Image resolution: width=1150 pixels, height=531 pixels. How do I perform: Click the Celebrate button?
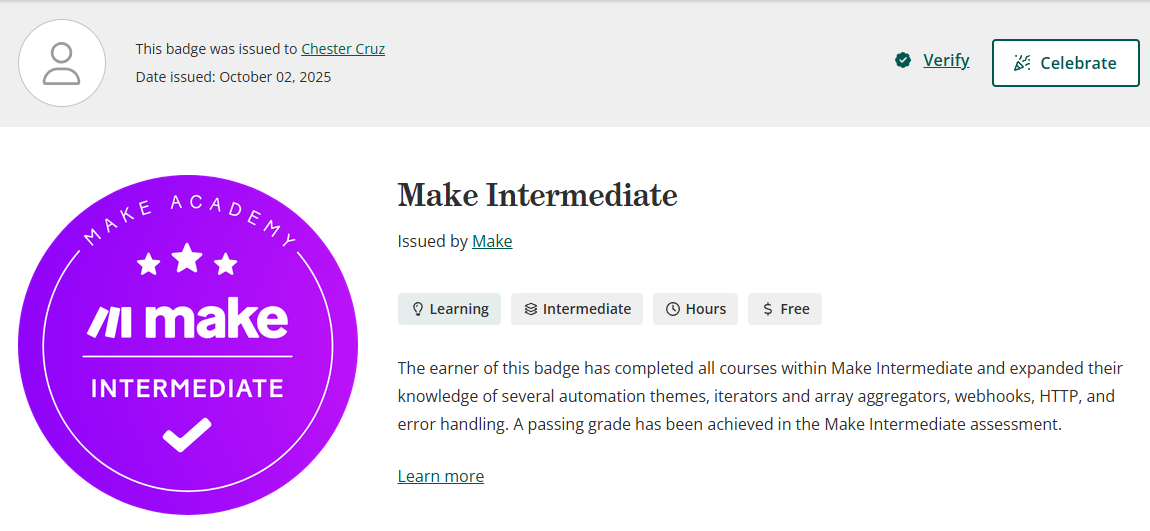pos(1066,63)
